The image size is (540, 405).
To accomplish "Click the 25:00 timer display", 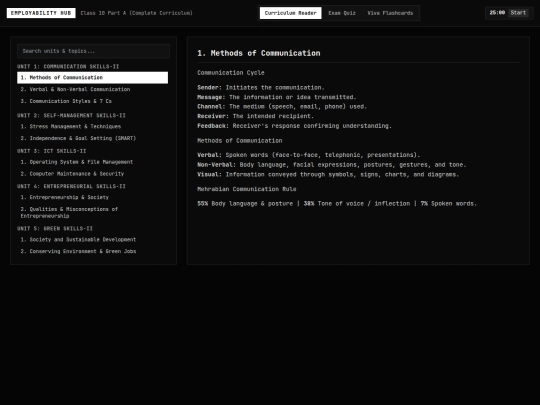I will click(x=497, y=13).
